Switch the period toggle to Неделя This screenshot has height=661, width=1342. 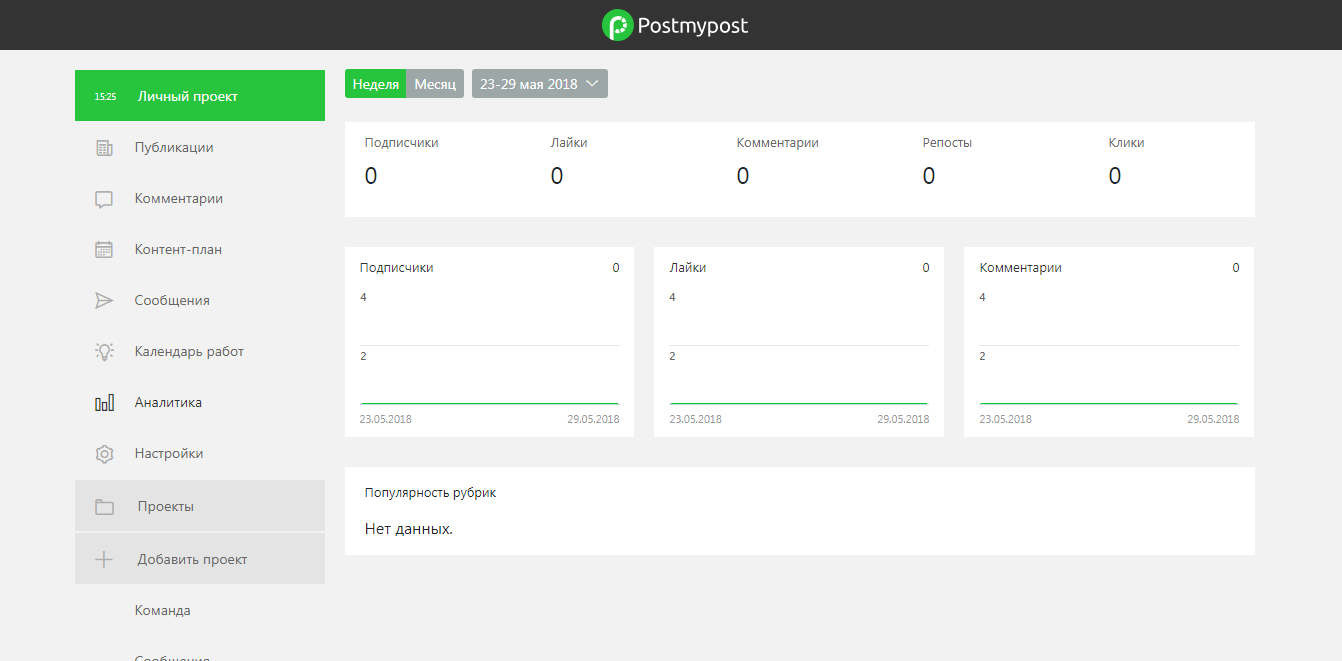coord(376,84)
